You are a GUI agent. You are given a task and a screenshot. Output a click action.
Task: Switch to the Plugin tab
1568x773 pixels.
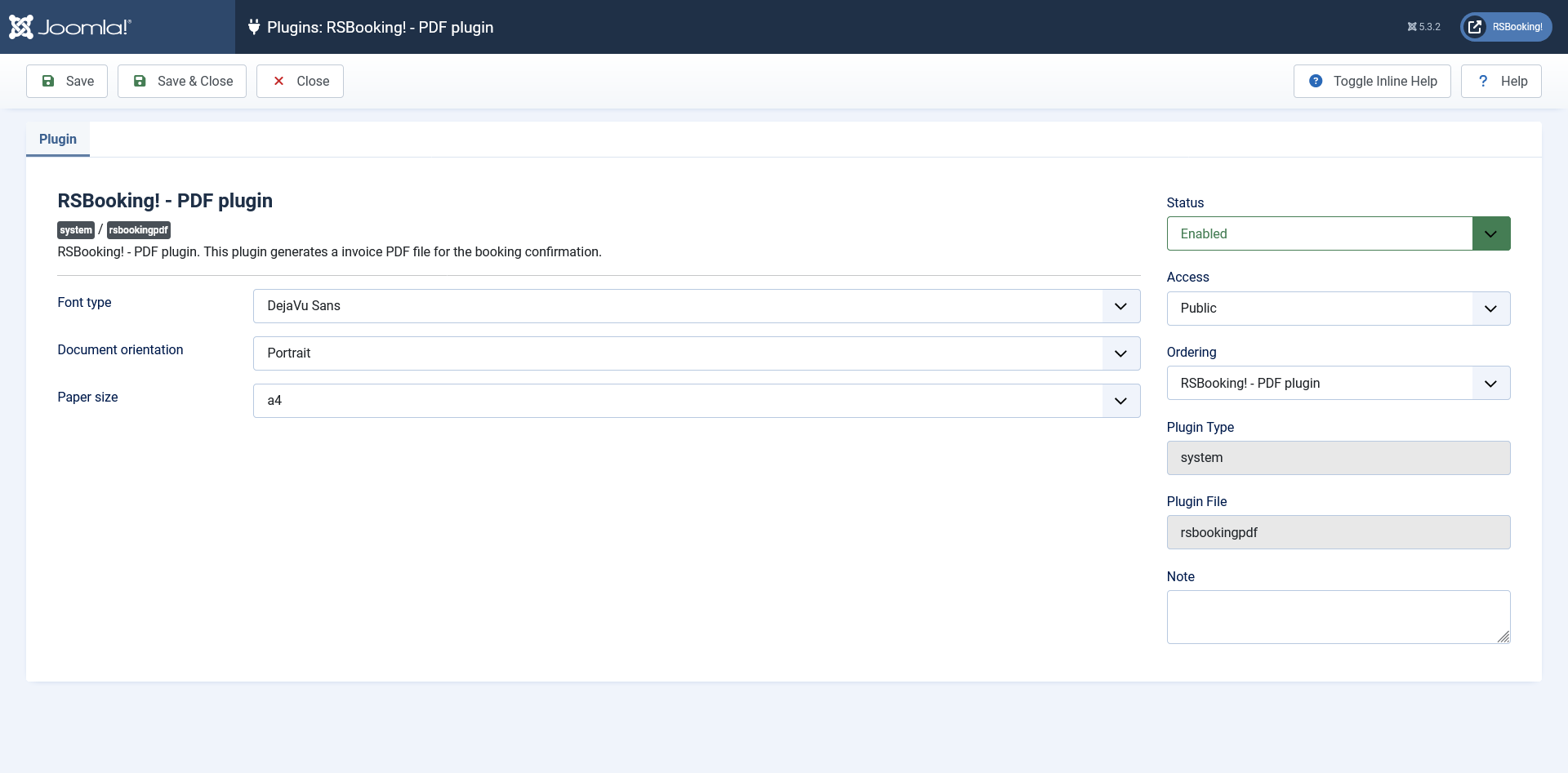(58, 139)
